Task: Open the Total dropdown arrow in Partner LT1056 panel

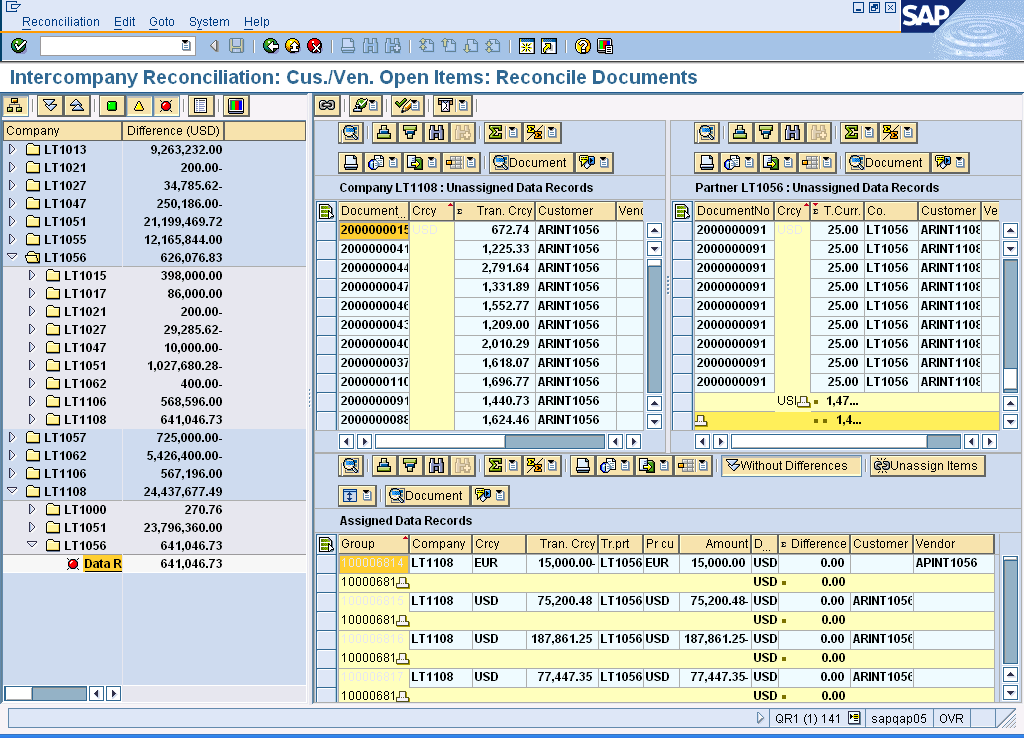Action: [869, 133]
